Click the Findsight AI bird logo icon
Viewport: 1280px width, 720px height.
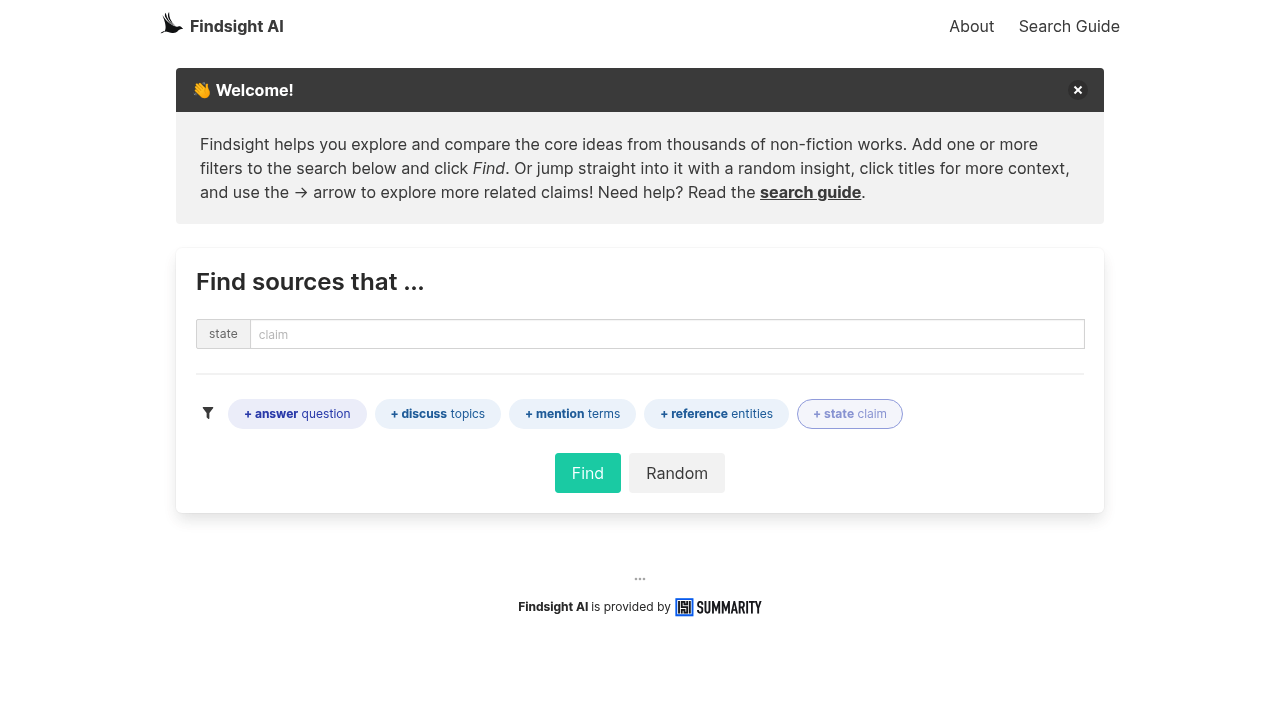click(171, 22)
